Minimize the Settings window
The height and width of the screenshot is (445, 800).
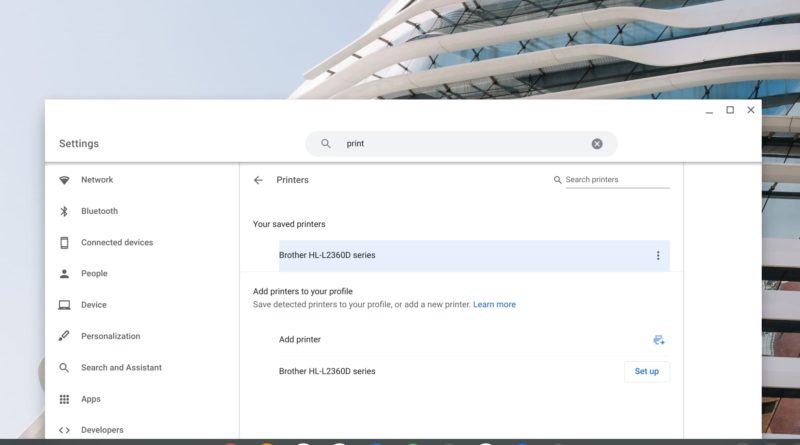(x=709, y=110)
